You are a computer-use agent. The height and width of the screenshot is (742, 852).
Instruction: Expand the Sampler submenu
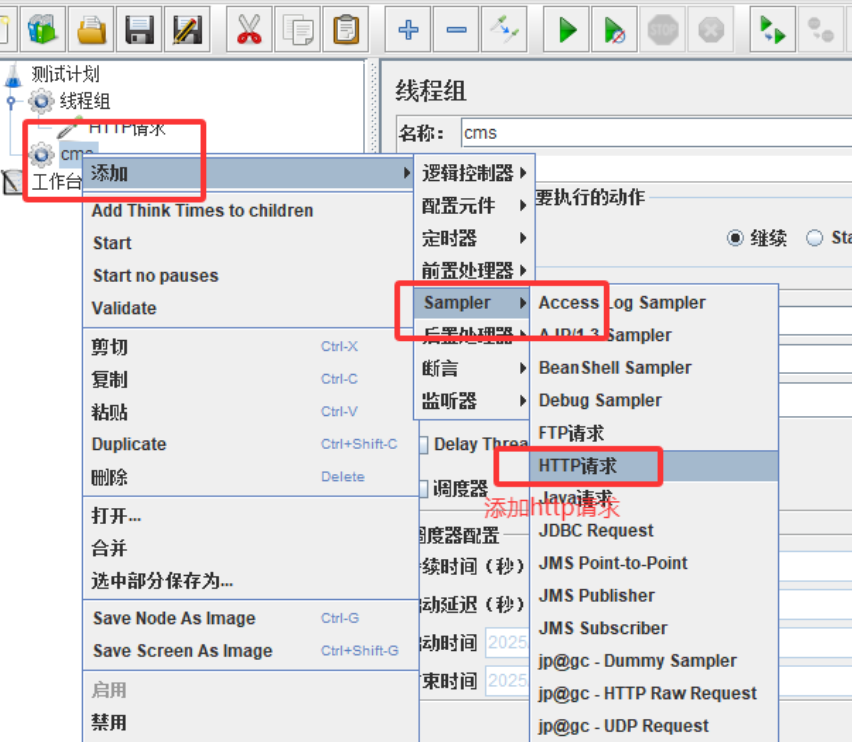472,303
